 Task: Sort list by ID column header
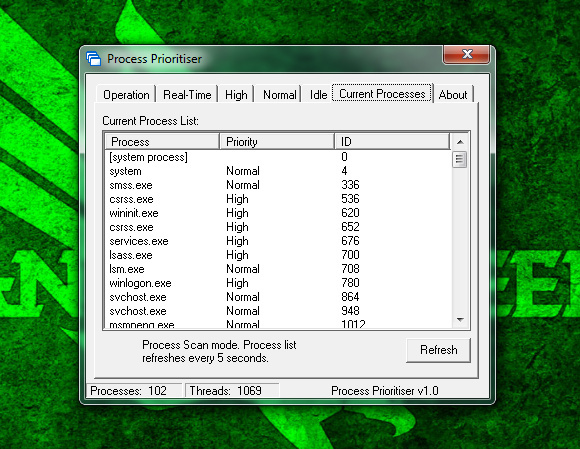(x=392, y=142)
